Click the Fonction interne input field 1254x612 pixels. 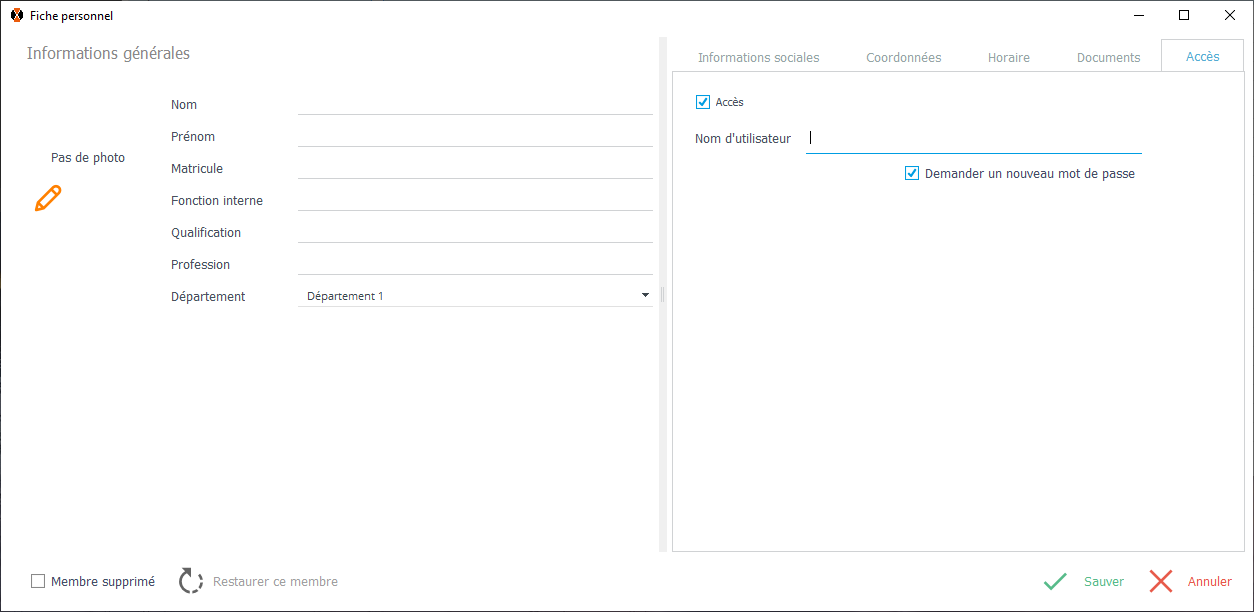point(475,200)
